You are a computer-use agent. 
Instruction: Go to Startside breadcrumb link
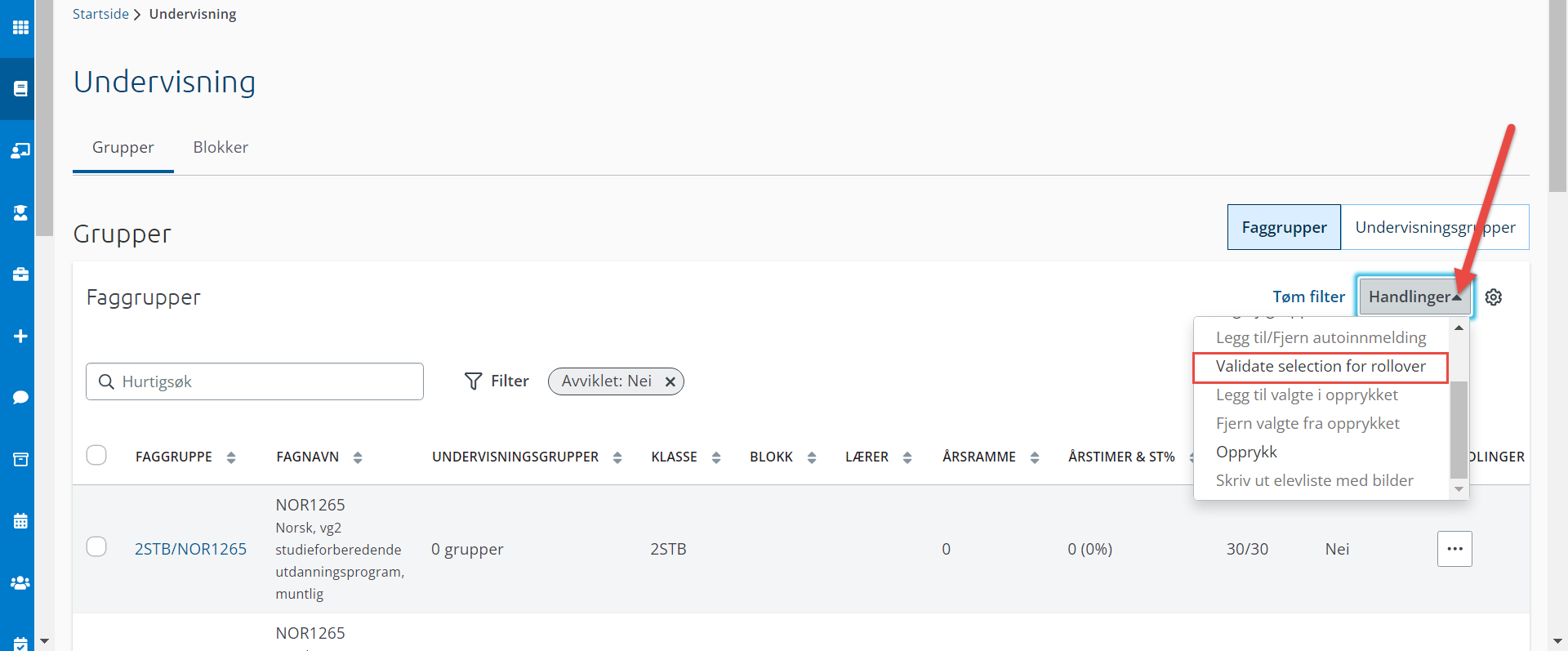(x=100, y=14)
